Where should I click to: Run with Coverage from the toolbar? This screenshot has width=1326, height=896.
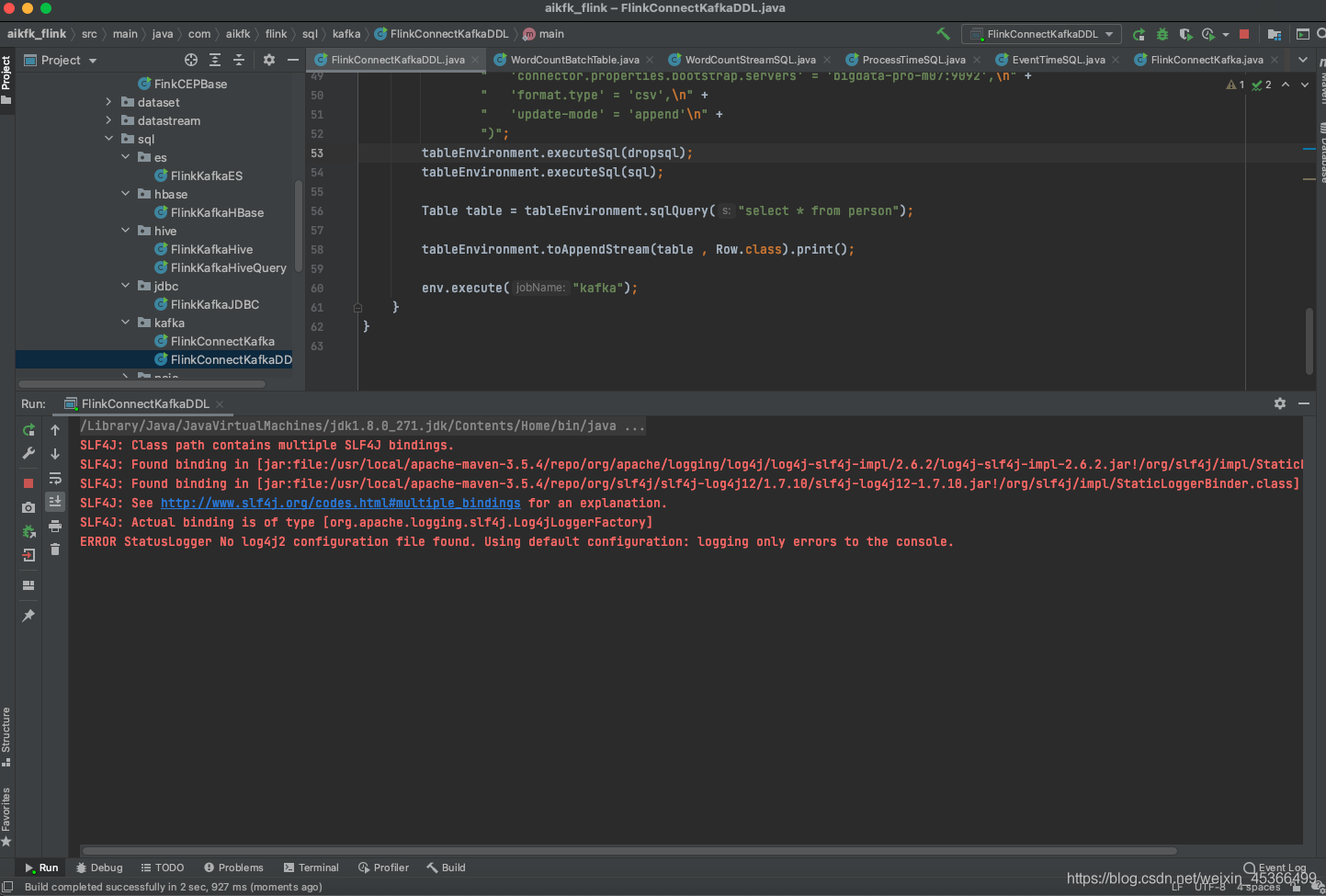(1185, 33)
